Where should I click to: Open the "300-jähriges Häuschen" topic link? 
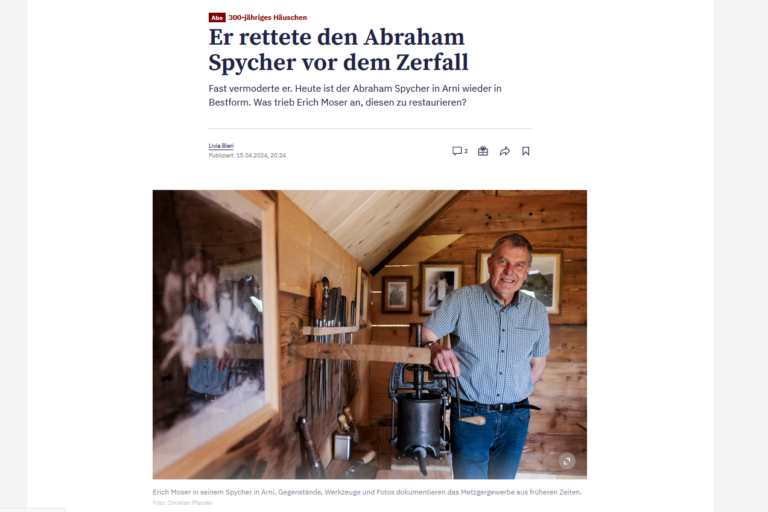tap(267, 18)
